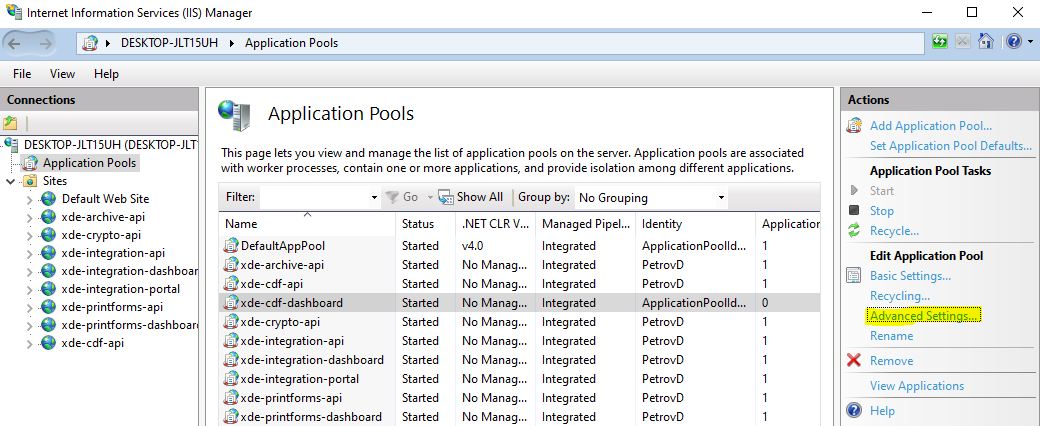The image size is (1040, 426).
Task: Expand the xde-crypto-api site node
Action: 29,235
